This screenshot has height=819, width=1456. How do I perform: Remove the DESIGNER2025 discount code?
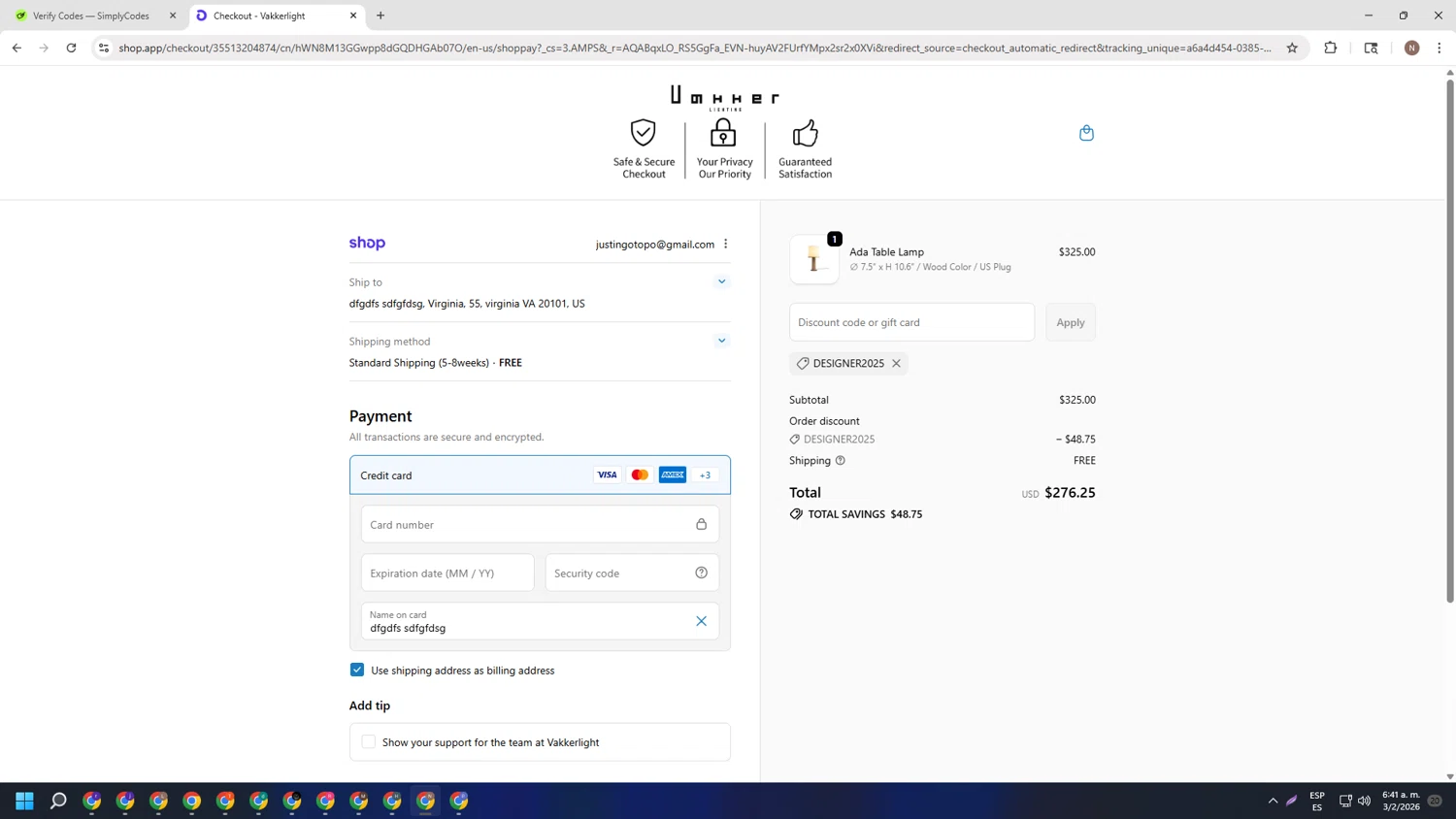click(x=896, y=363)
